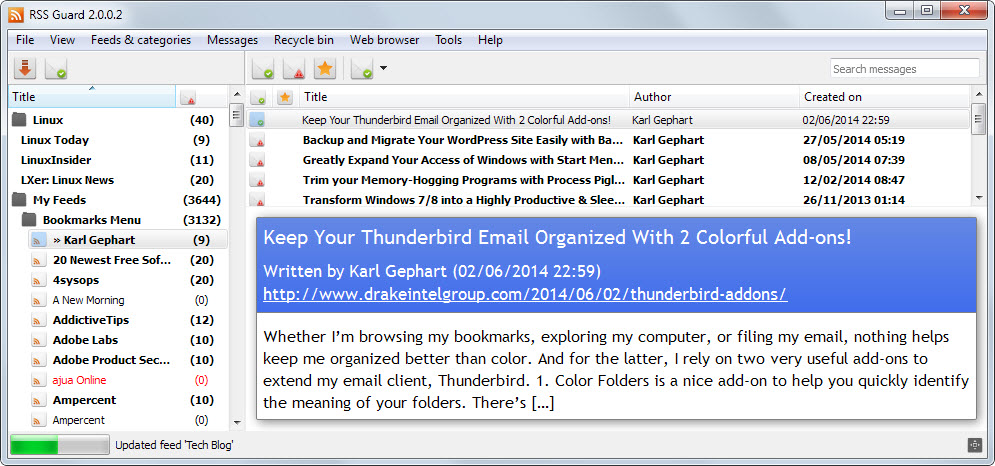995x466 pixels.
Task: Click the My Feeds category folder icon
Action: (20, 200)
